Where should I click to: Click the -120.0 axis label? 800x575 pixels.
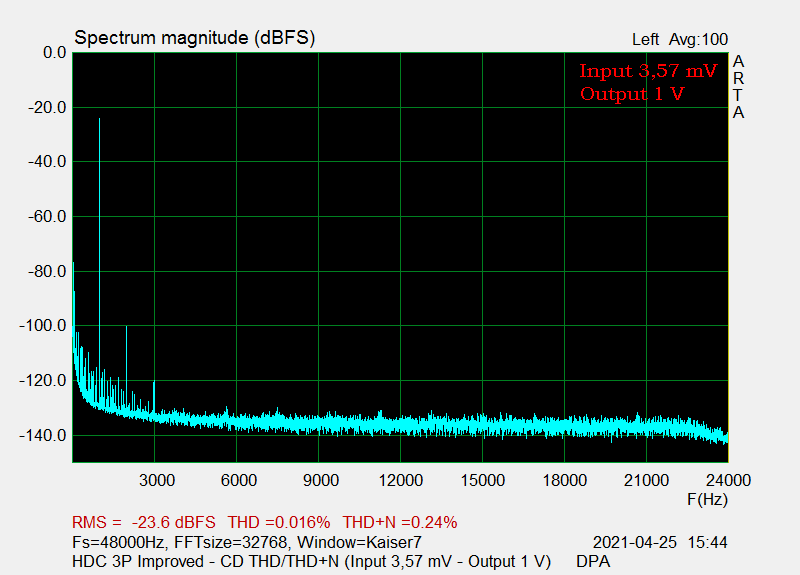pos(43,381)
